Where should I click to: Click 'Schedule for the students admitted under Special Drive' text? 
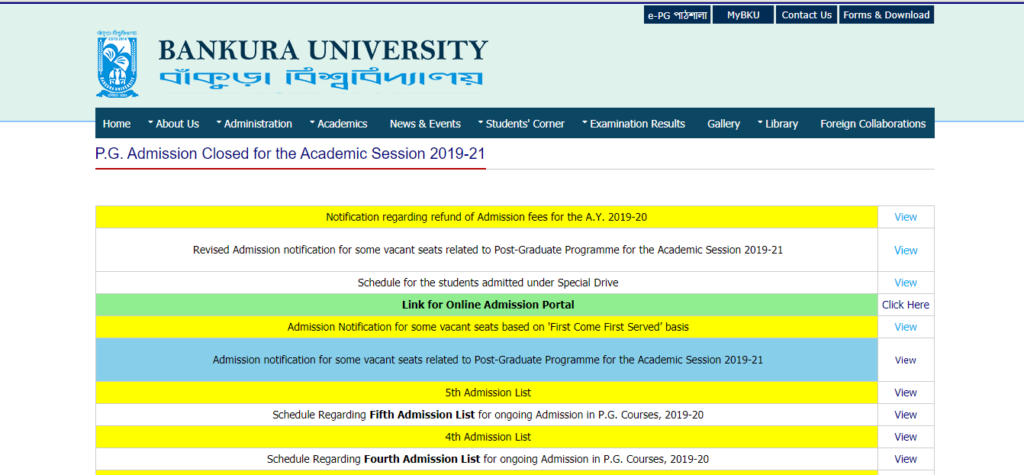(488, 283)
